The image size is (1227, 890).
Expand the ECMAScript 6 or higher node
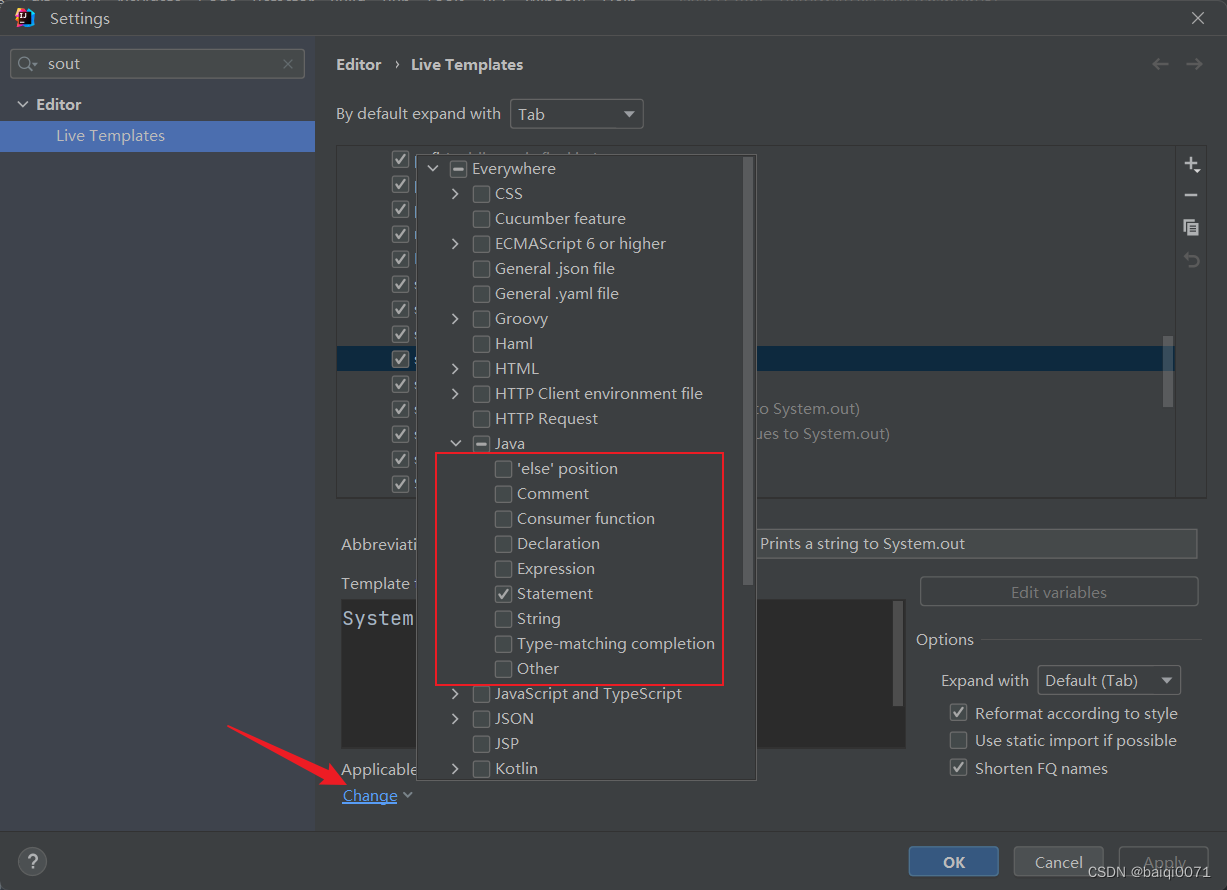coord(456,244)
